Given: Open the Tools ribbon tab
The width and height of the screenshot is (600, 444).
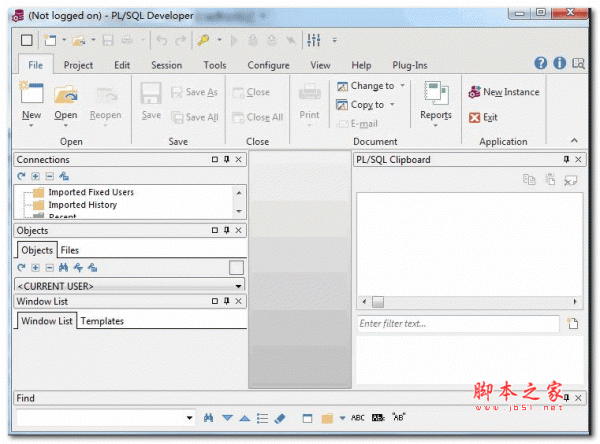Looking at the screenshot, I should [x=215, y=65].
